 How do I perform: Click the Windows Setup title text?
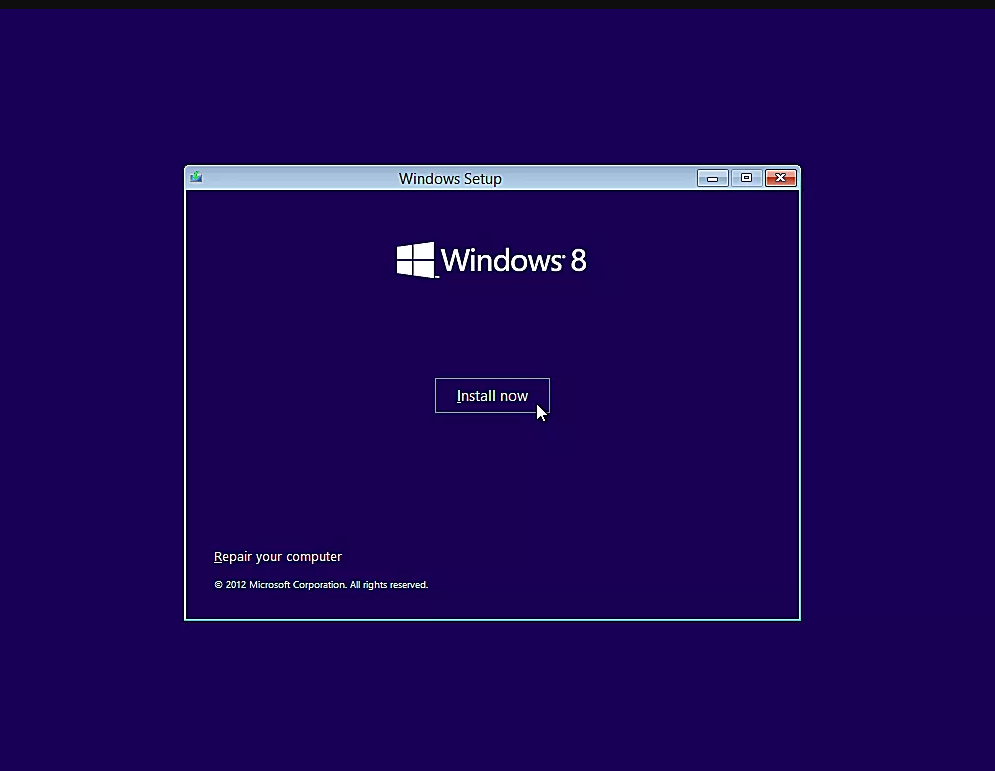(450, 179)
